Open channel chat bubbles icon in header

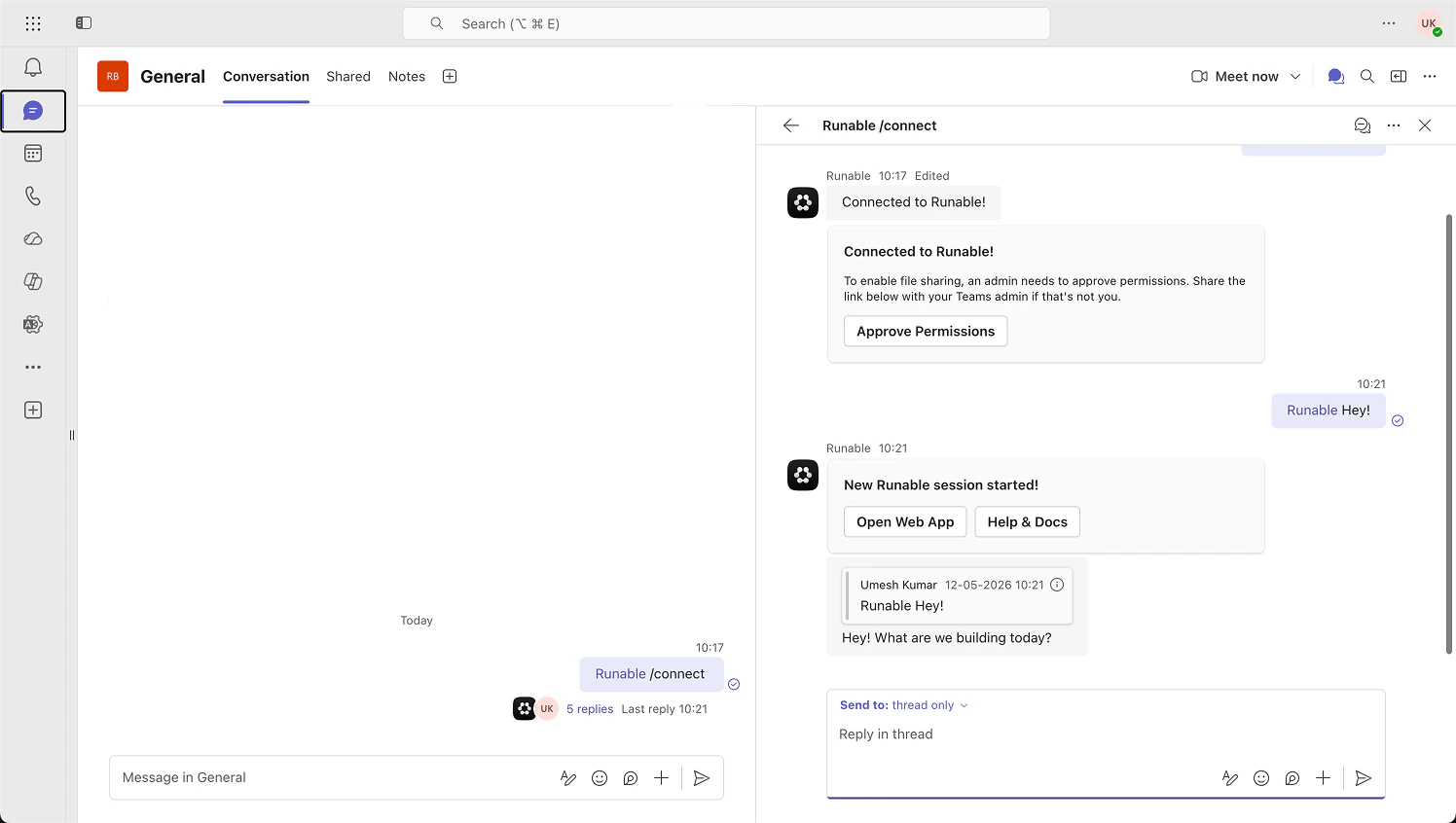click(1336, 77)
